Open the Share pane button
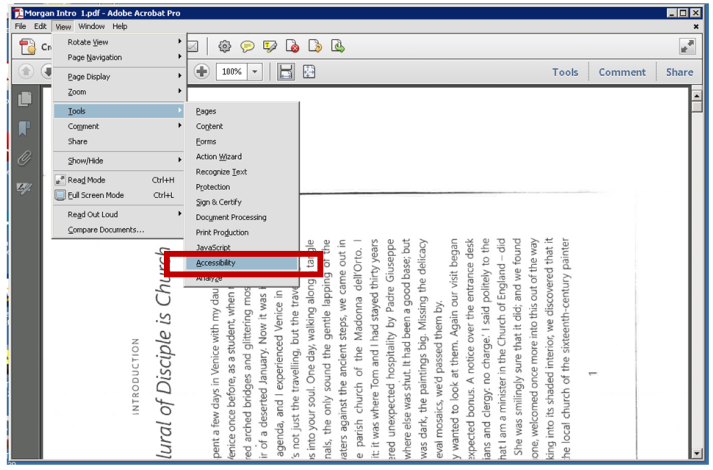Screen dimensions: 713x470 tap(679, 72)
